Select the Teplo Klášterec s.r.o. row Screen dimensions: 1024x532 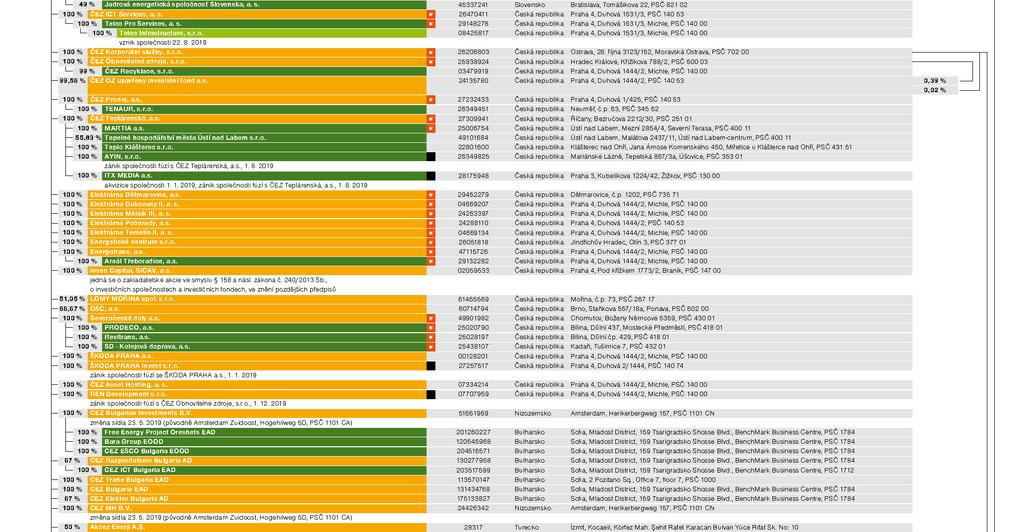click(x=264, y=148)
